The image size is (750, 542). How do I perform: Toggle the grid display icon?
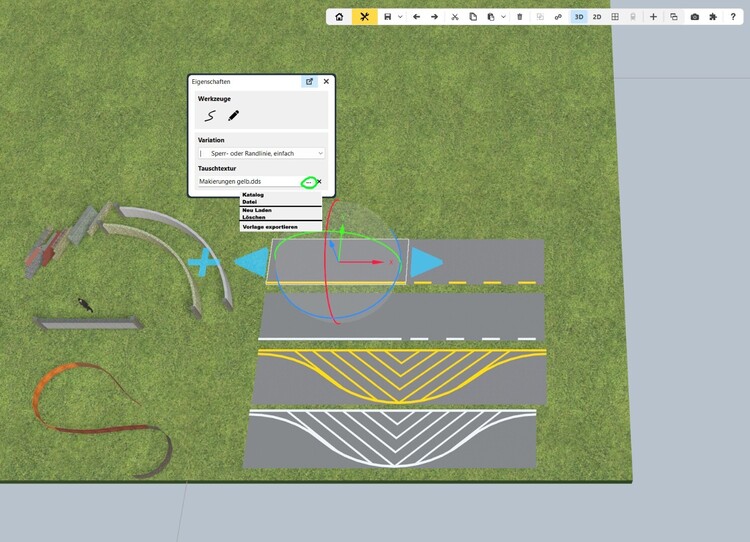pos(615,17)
